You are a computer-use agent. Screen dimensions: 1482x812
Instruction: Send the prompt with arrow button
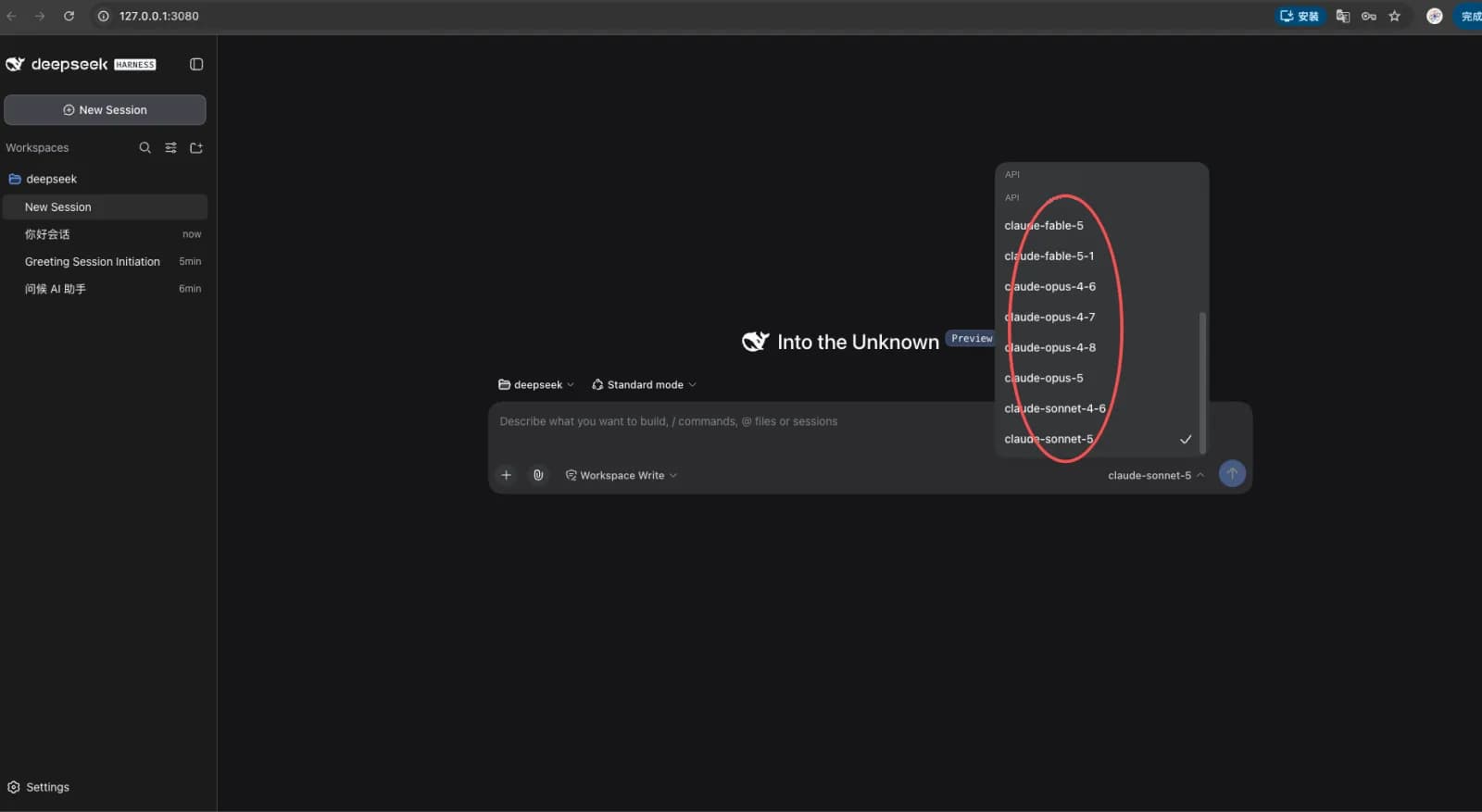pyautogui.click(x=1232, y=473)
